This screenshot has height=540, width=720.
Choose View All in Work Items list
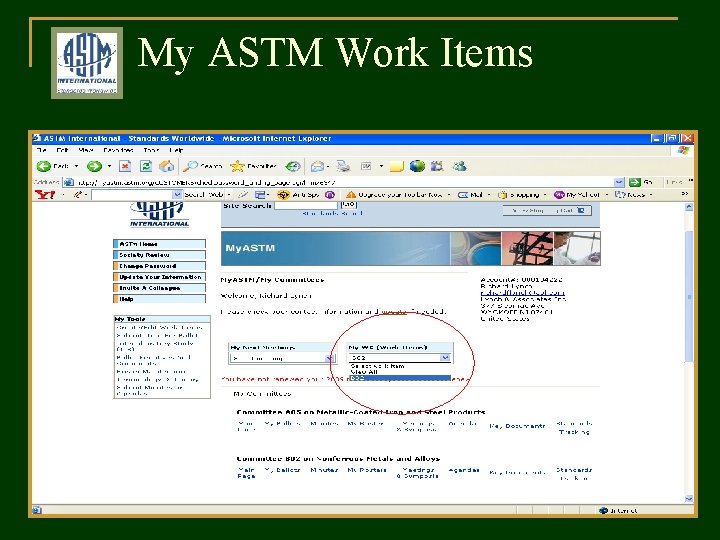pos(364,372)
